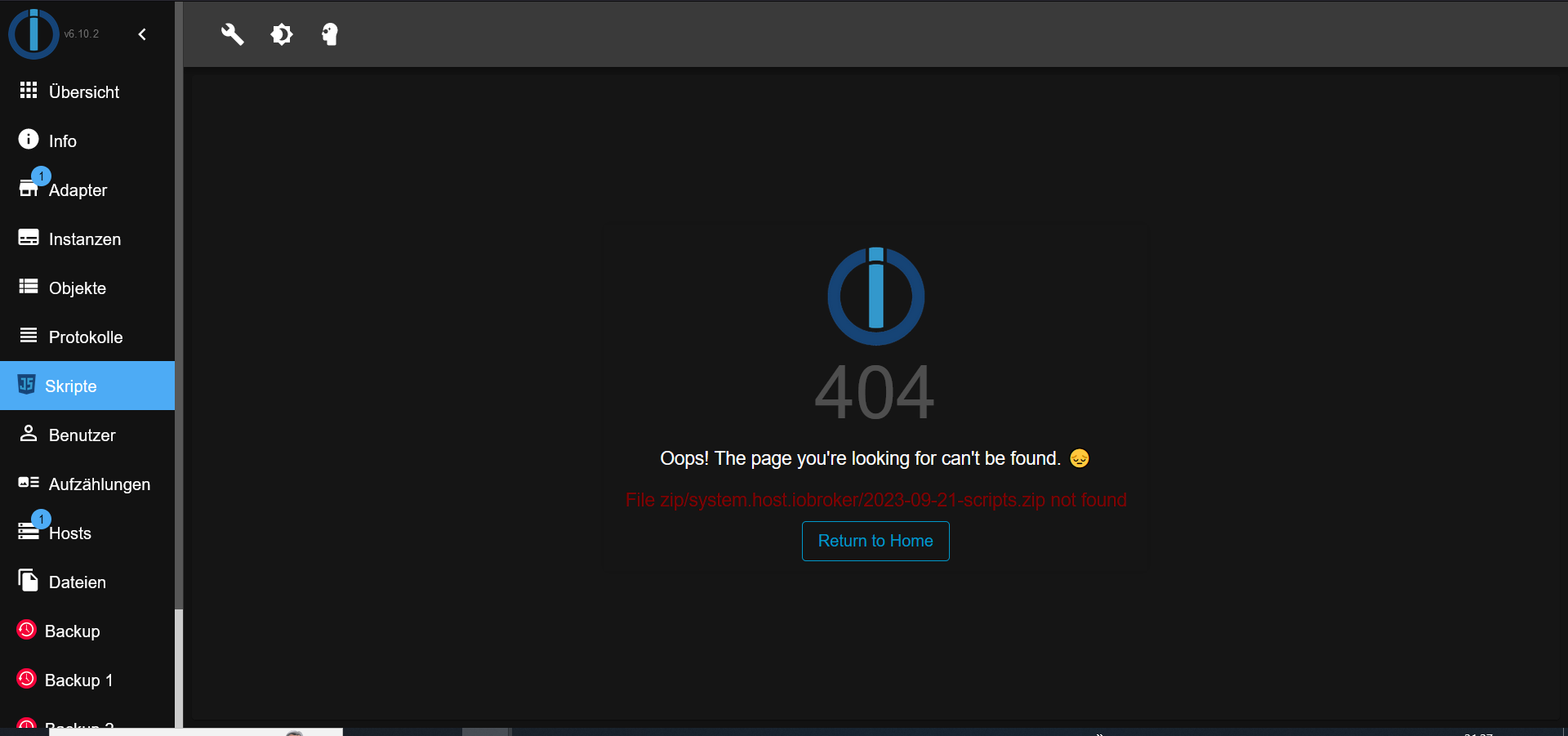1568x736 pixels.
Task: Click the ioBroker logo in sidebar header
Action: (33, 33)
